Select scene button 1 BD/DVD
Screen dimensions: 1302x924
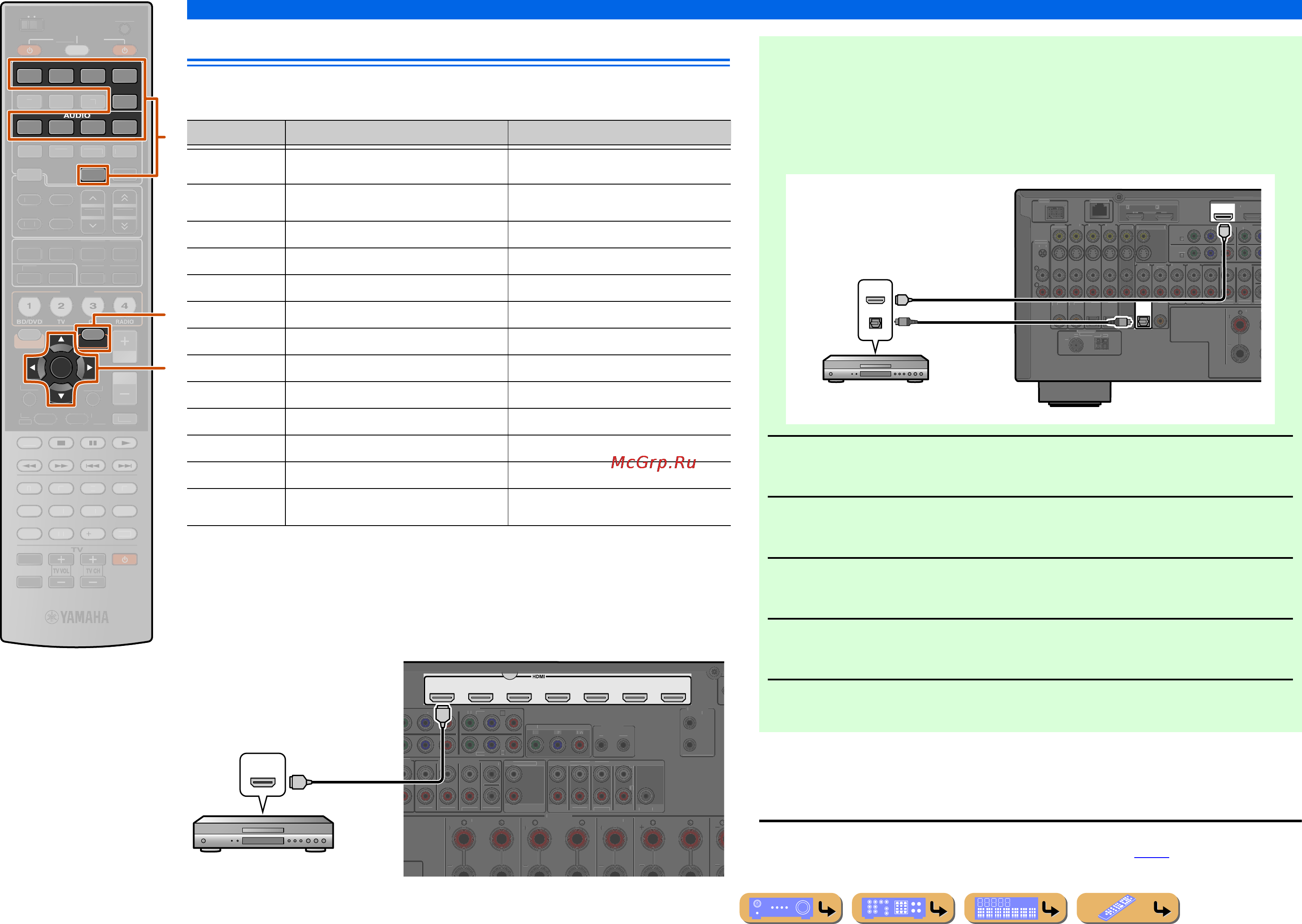[x=29, y=306]
